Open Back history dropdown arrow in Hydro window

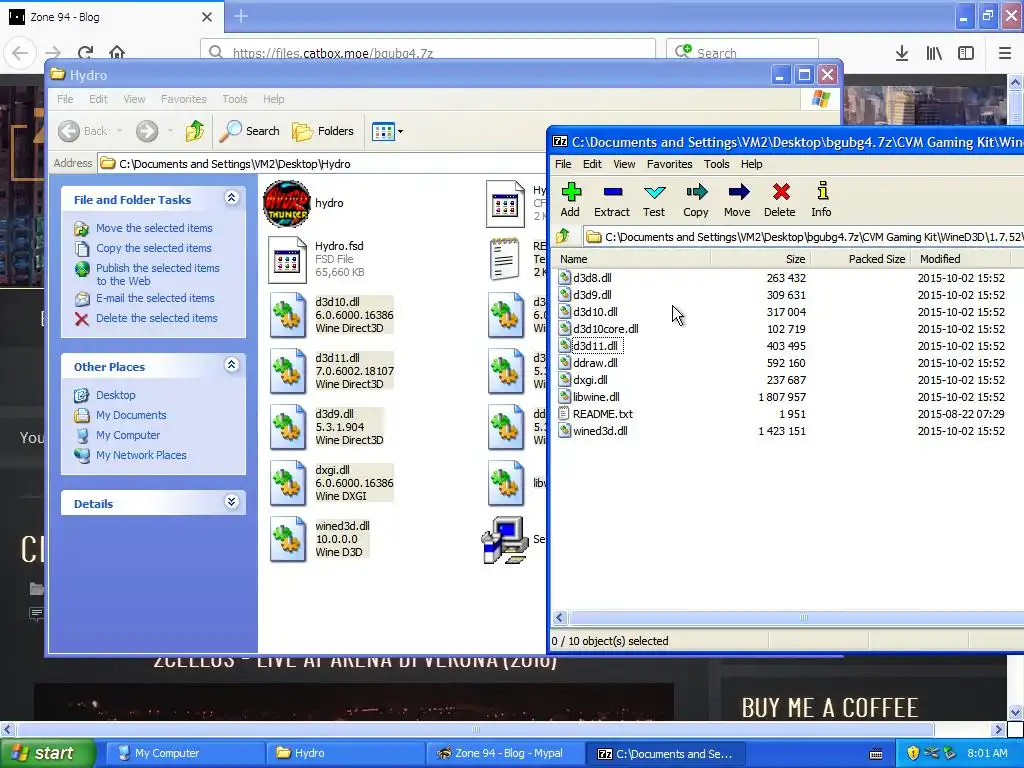coord(120,131)
